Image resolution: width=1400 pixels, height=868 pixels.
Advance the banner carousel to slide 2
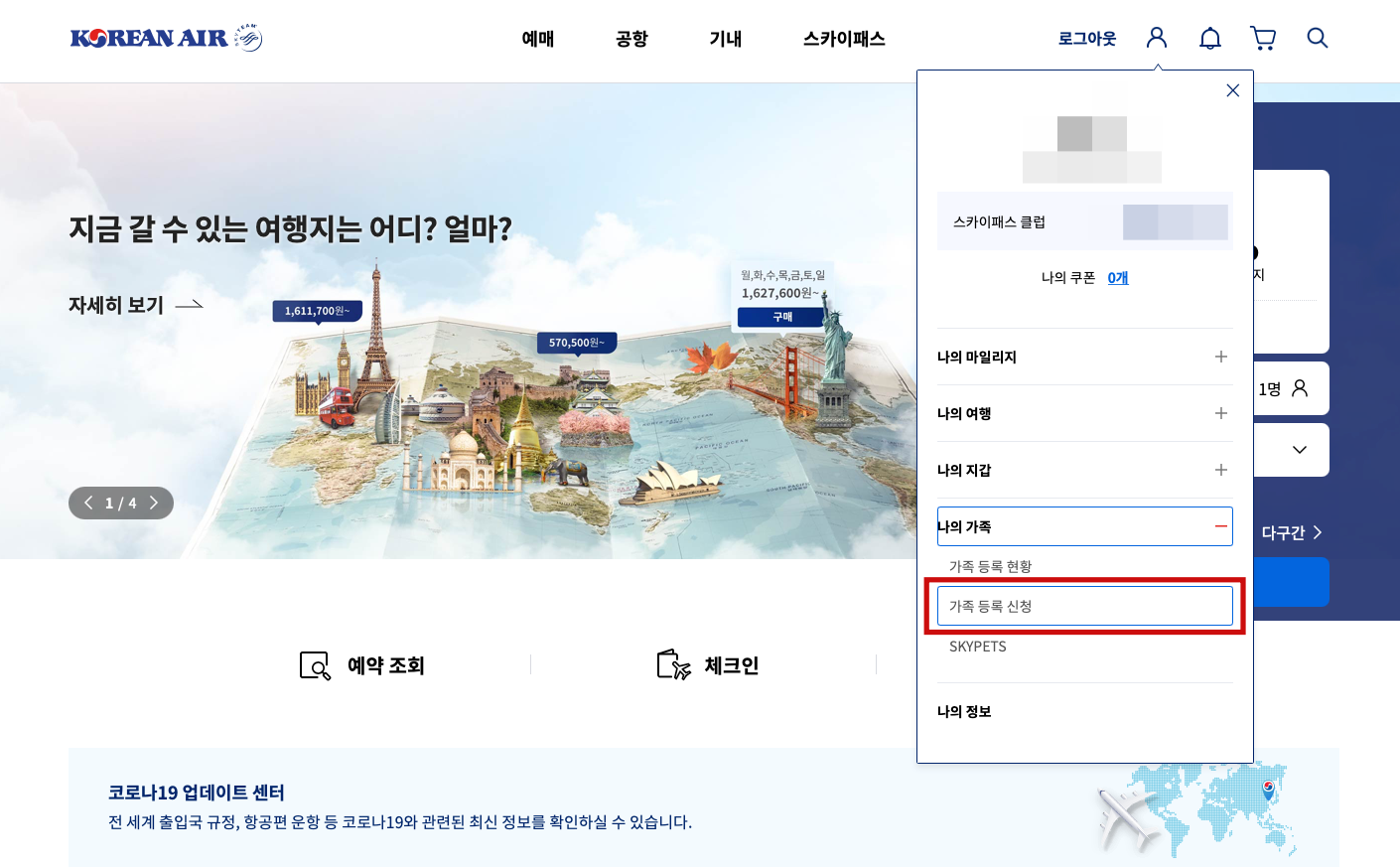(x=154, y=503)
